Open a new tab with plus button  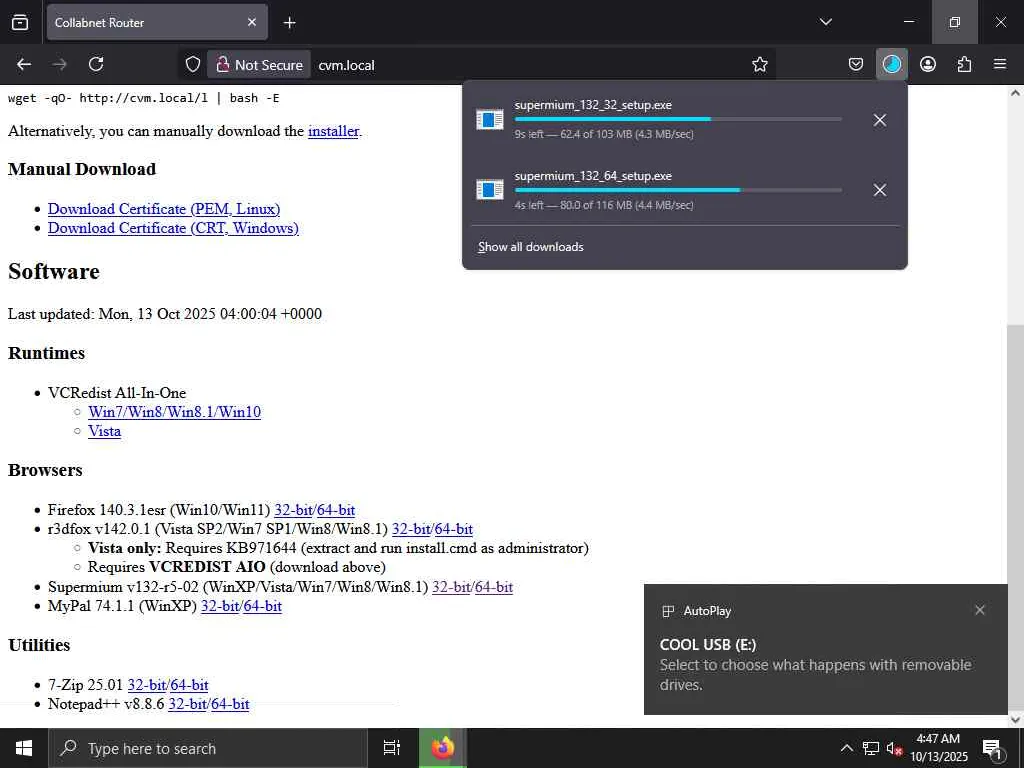(x=289, y=23)
